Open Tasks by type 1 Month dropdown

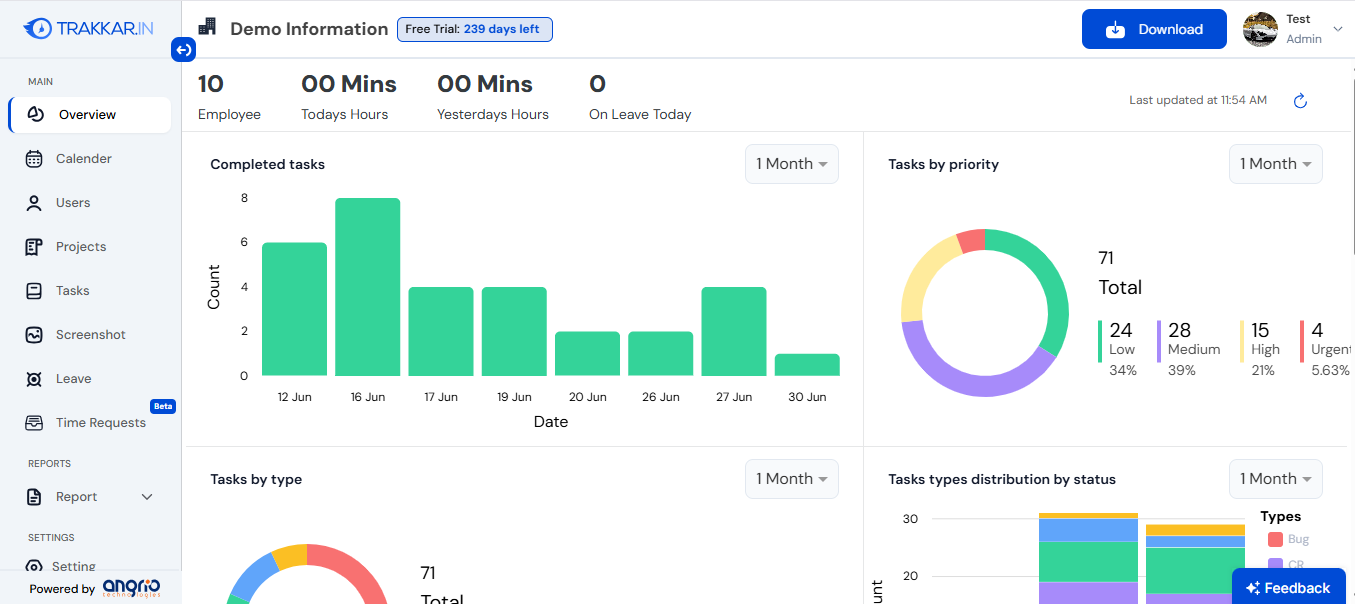pyautogui.click(x=792, y=479)
